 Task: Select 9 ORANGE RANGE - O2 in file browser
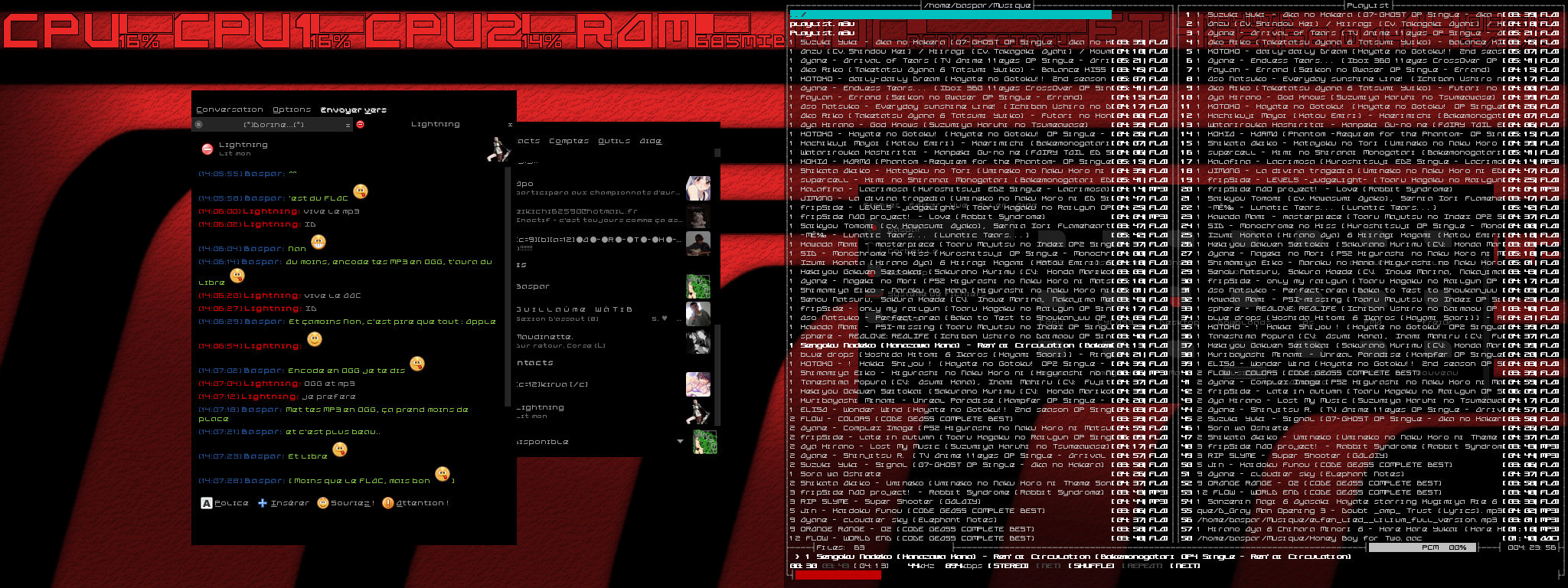pyautogui.click(x=978, y=529)
